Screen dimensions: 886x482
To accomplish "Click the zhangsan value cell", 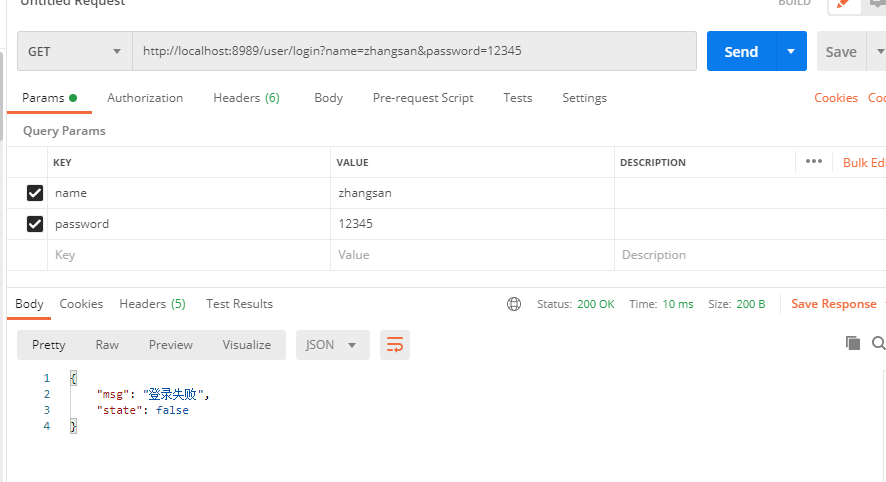I will tap(472, 193).
